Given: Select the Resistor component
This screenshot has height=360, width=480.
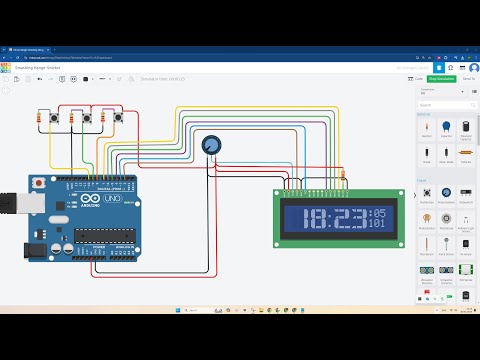Looking at the screenshot, I should pyautogui.click(x=427, y=129).
